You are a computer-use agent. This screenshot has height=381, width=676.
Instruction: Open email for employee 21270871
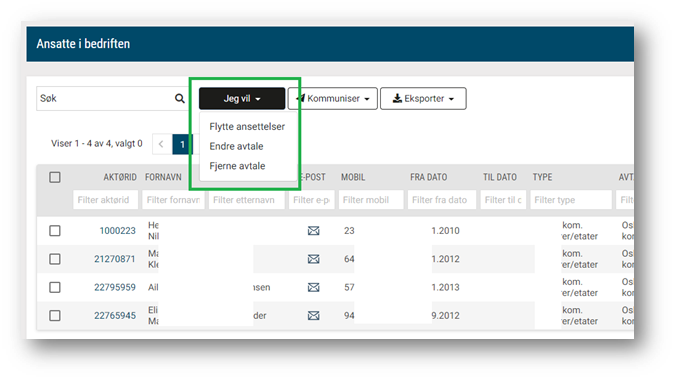[313, 259]
